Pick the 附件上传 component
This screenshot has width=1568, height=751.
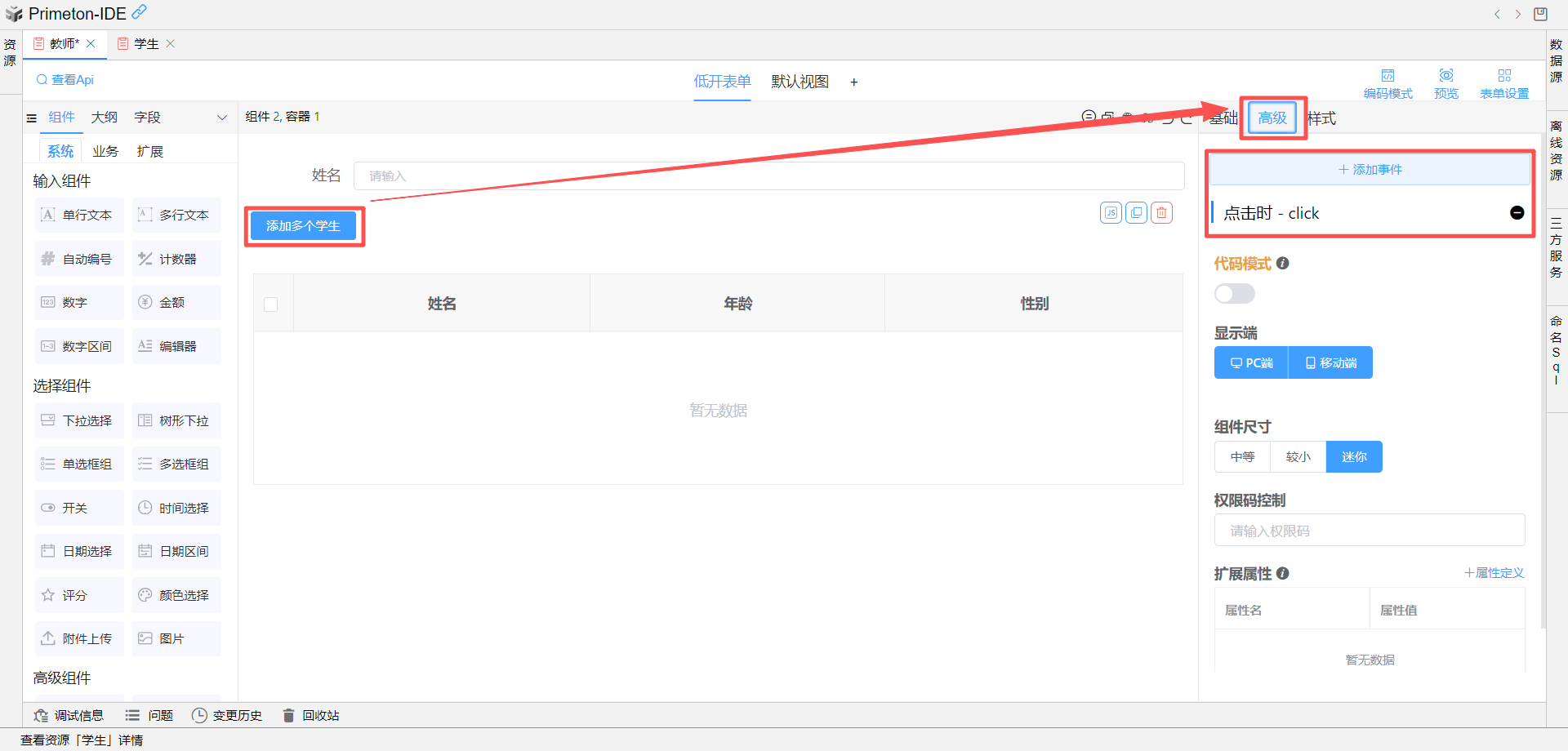(79, 638)
